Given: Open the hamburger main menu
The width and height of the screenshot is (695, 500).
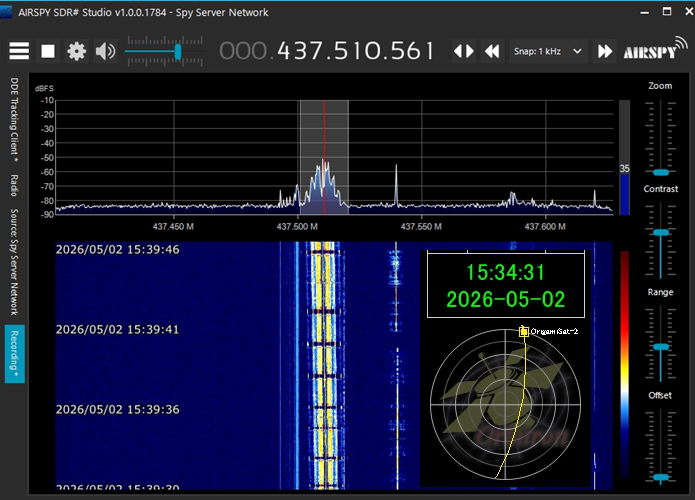Looking at the screenshot, I should (x=19, y=51).
